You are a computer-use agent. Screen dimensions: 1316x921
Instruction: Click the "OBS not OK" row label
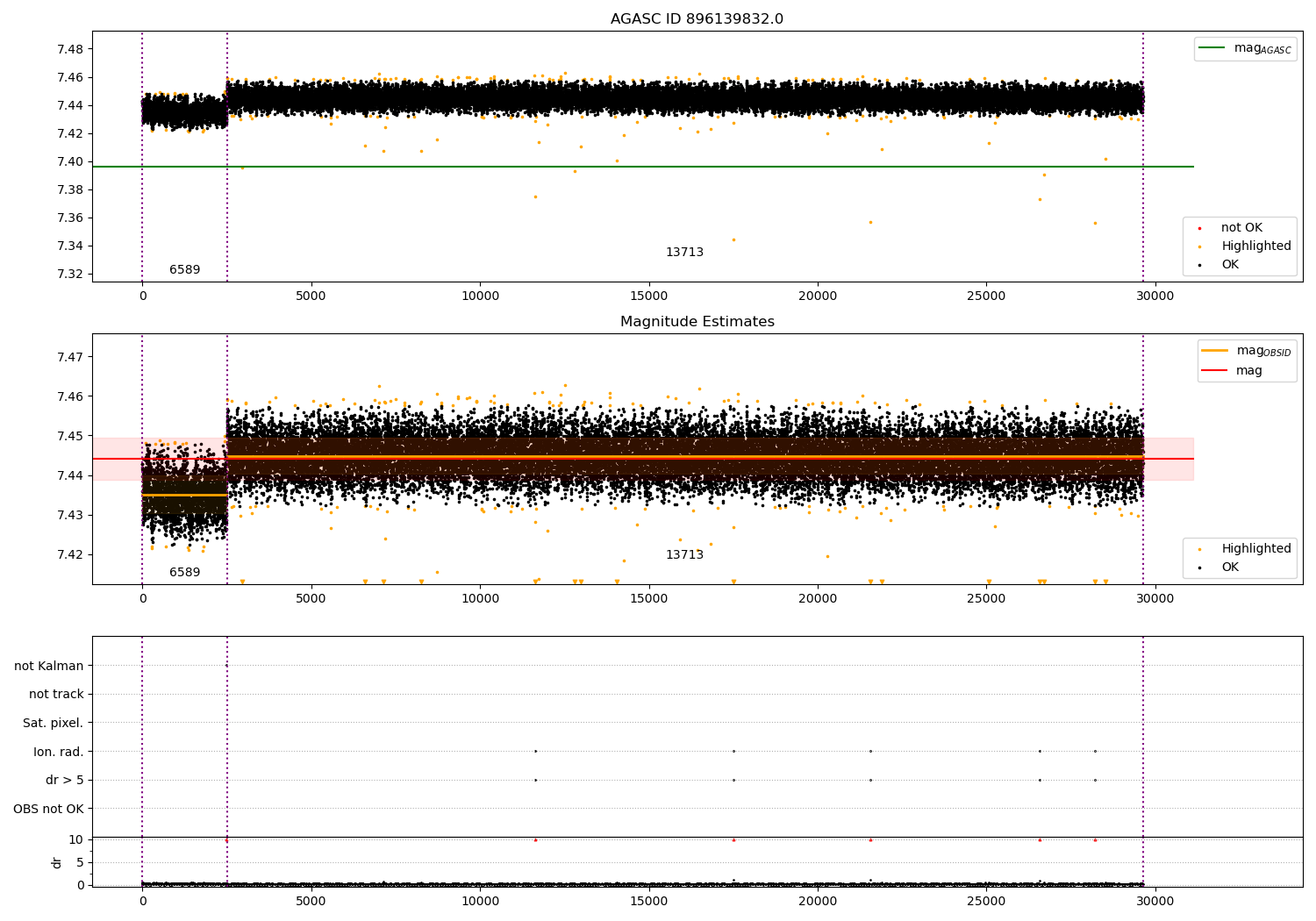tap(49, 810)
